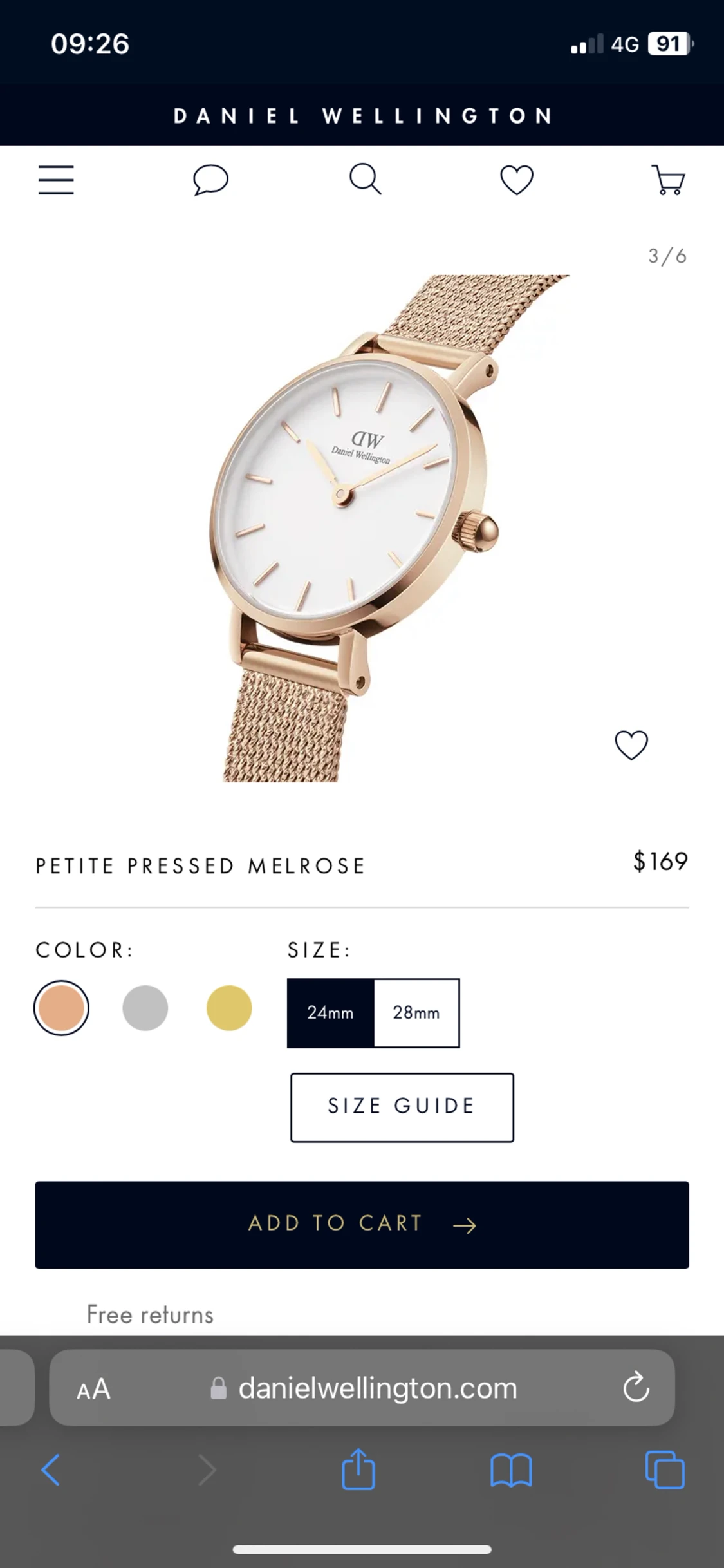This screenshot has width=724, height=1568.
Task: Tap the search magnifier icon
Action: click(x=365, y=179)
